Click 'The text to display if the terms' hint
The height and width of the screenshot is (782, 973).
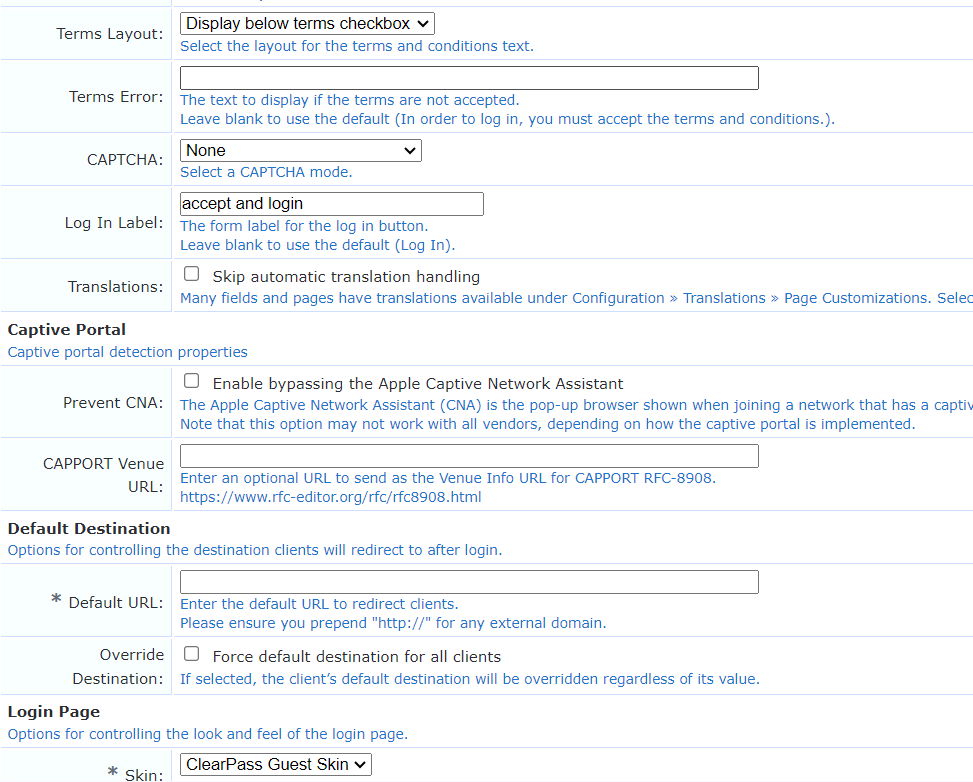(349, 100)
